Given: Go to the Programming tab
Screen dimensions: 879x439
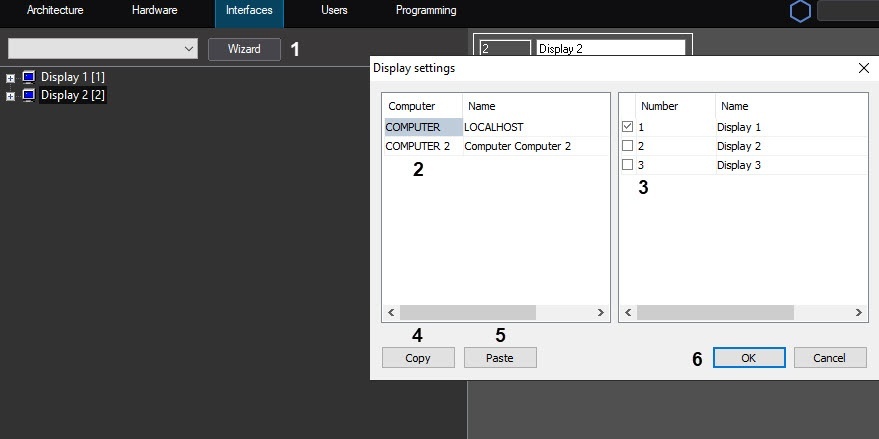Looking at the screenshot, I should click(x=426, y=11).
